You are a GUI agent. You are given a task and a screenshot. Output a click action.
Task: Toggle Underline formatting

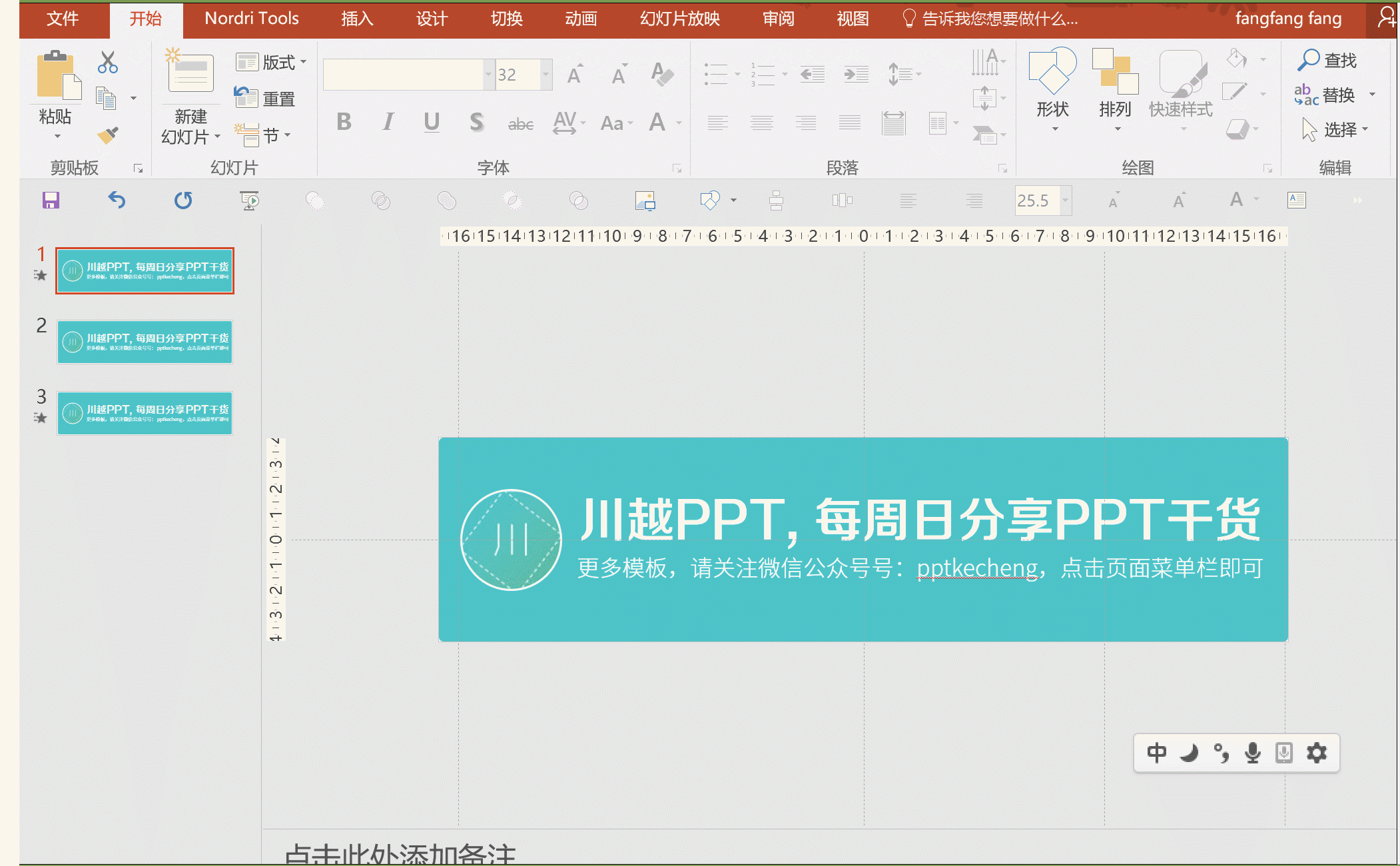pyautogui.click(x=432, y=122)
